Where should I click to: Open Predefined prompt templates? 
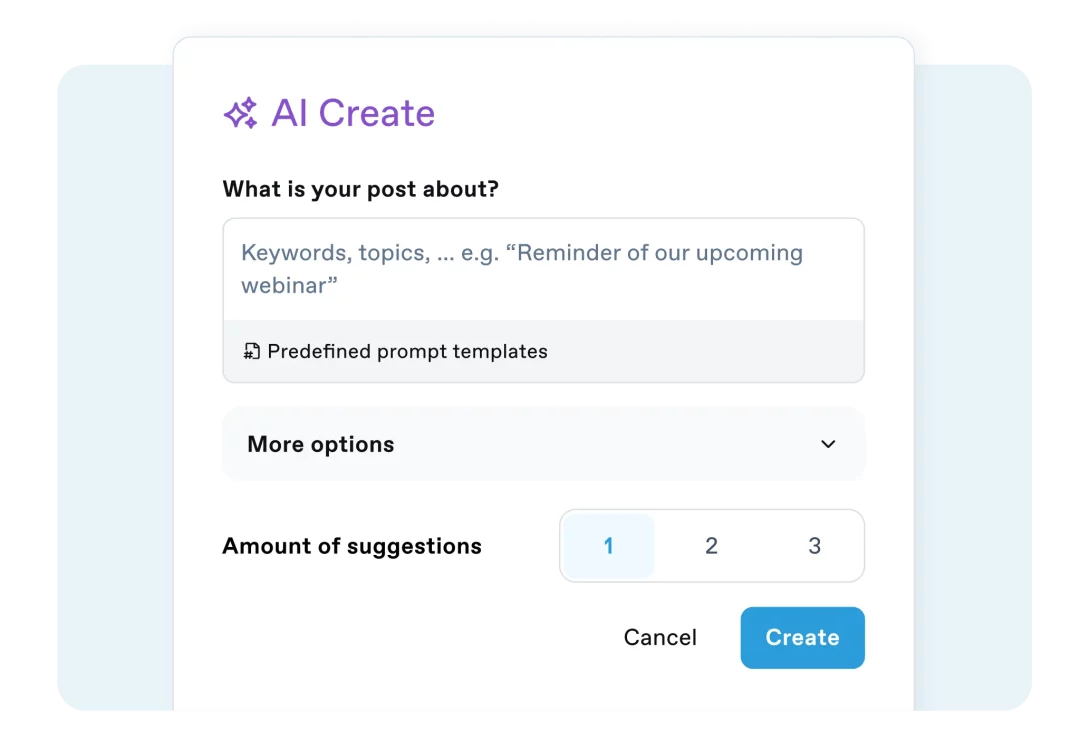click(x=407, y=351)
